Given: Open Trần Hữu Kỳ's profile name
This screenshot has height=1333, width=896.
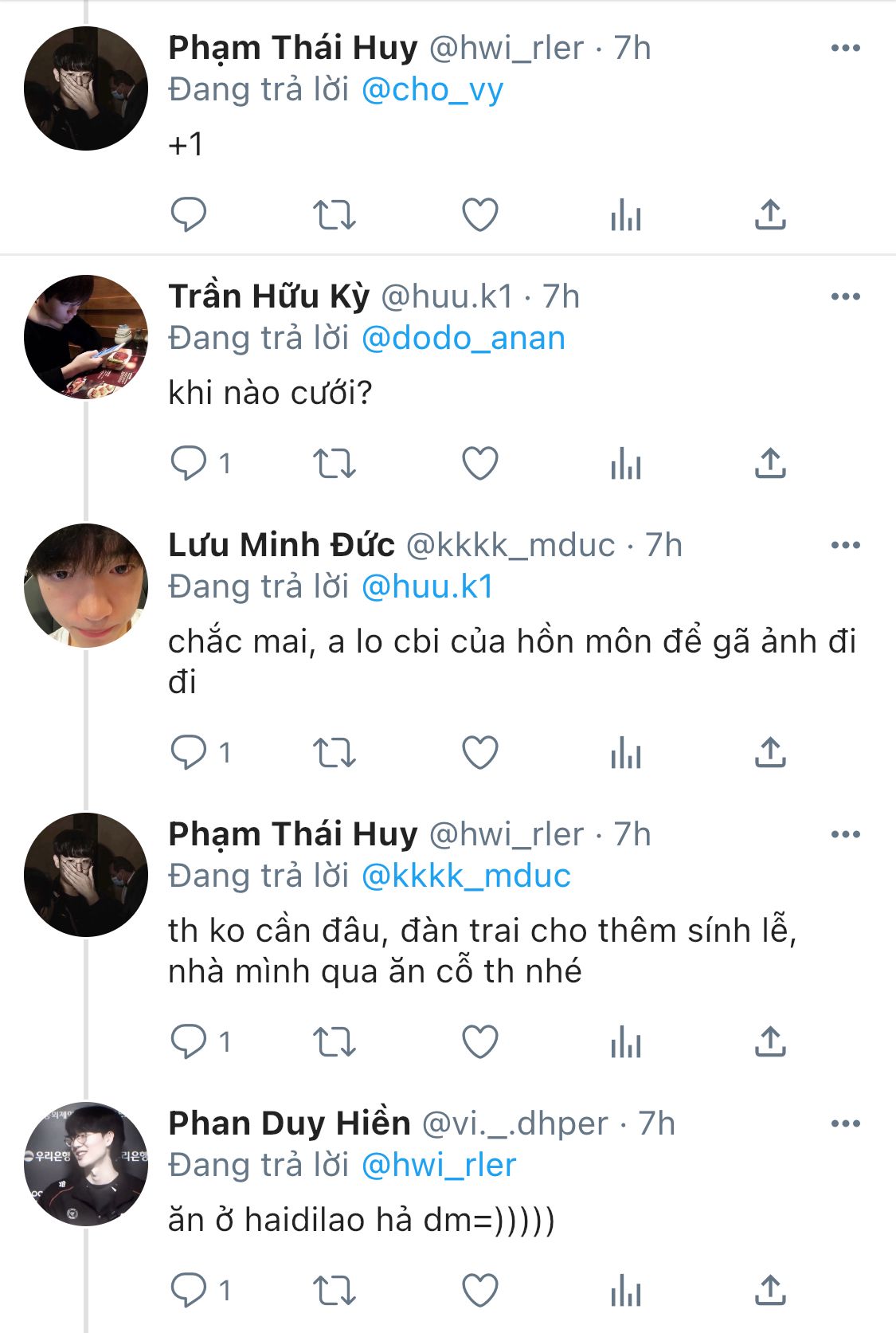Looking at the screenshot, I should (x=268, y=297).
